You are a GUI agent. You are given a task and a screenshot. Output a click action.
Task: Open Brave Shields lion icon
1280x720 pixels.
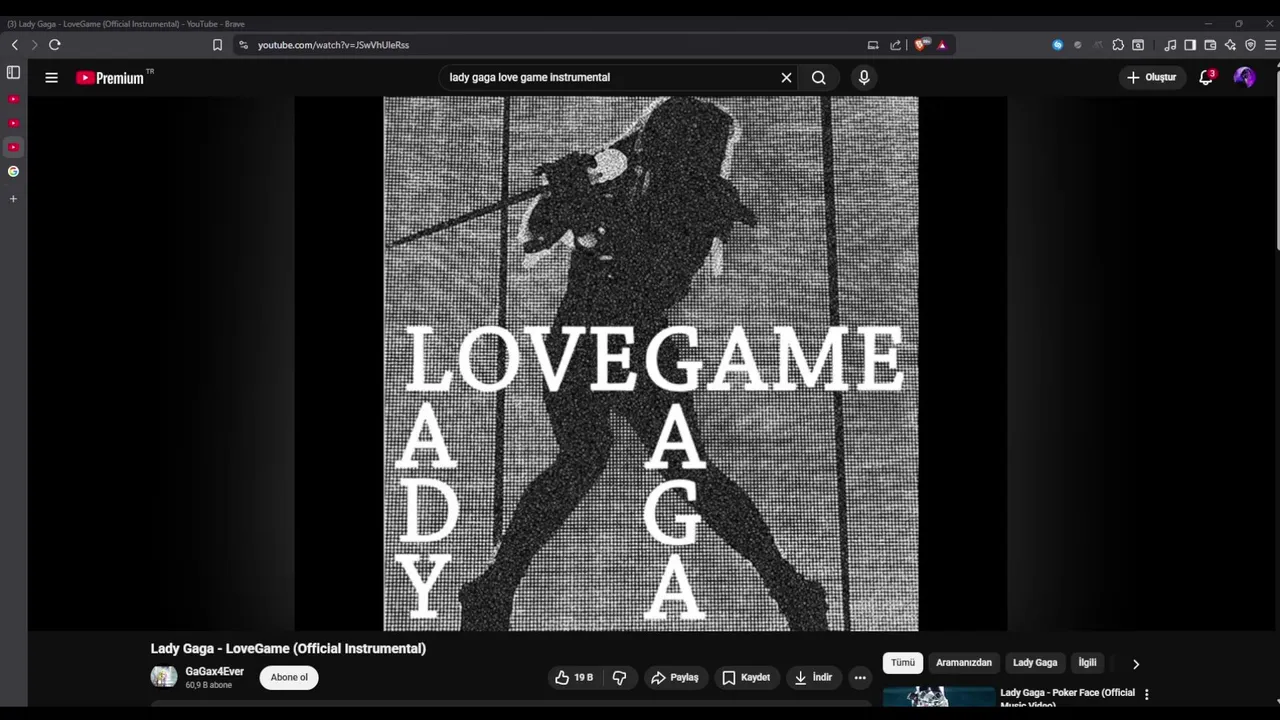tap(921, 45)
